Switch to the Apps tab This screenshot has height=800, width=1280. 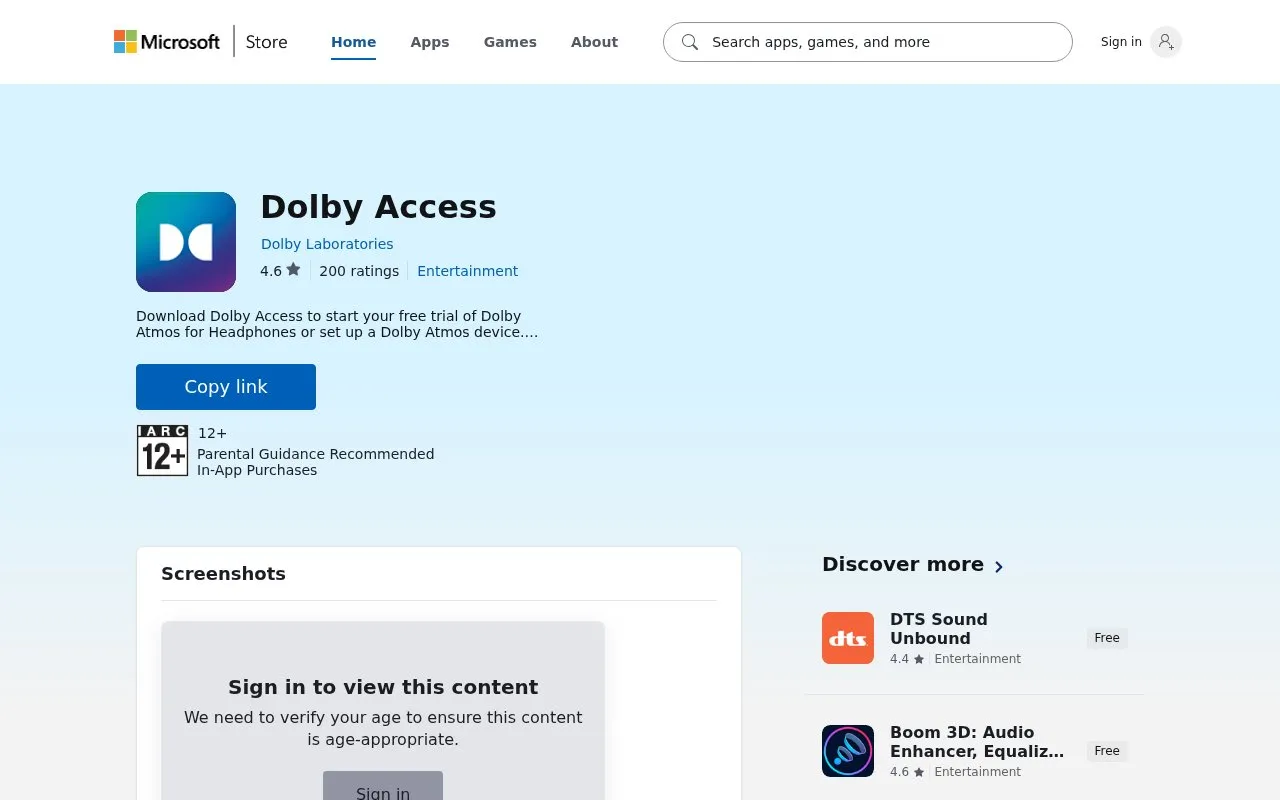point(430,42)
